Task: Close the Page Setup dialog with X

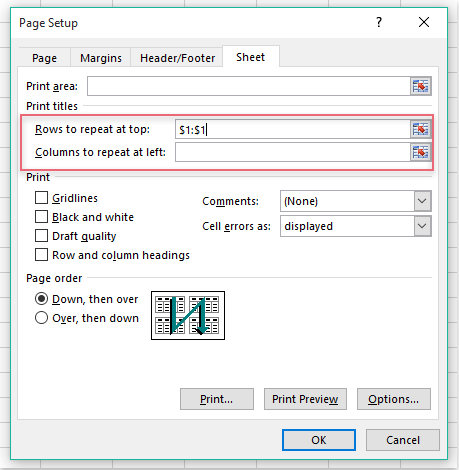Action: click(x=424, y=22)
